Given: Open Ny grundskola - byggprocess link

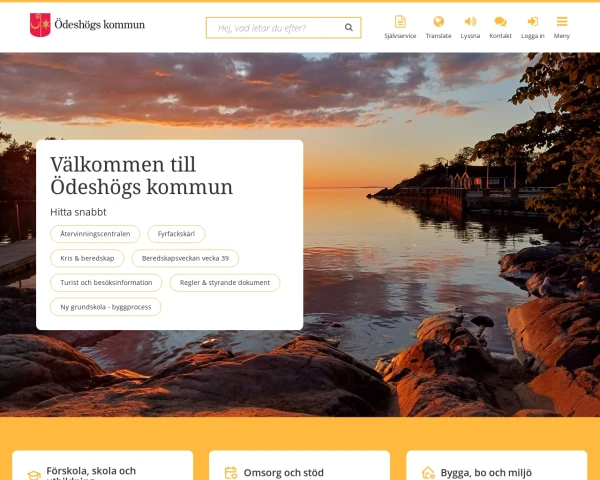Looking at the screenshot, I should tap(106, 307).
